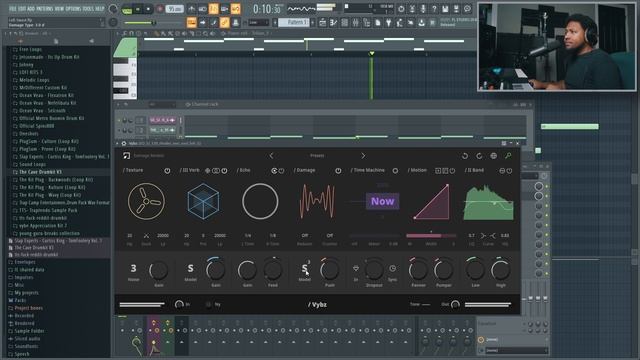This screenshot has width=640, height=360.
Task: Adjust the Motion Width slider
Action: pyautogui.click(x=431, y=236)
